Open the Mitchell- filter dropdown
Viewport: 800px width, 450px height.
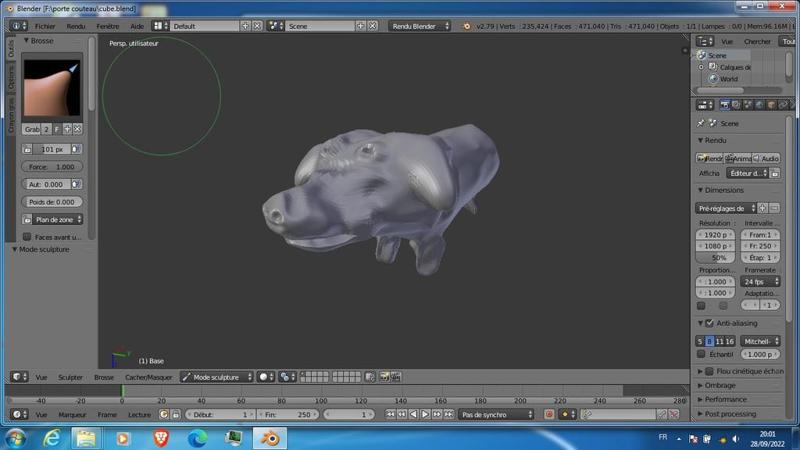tap(760, 341)
